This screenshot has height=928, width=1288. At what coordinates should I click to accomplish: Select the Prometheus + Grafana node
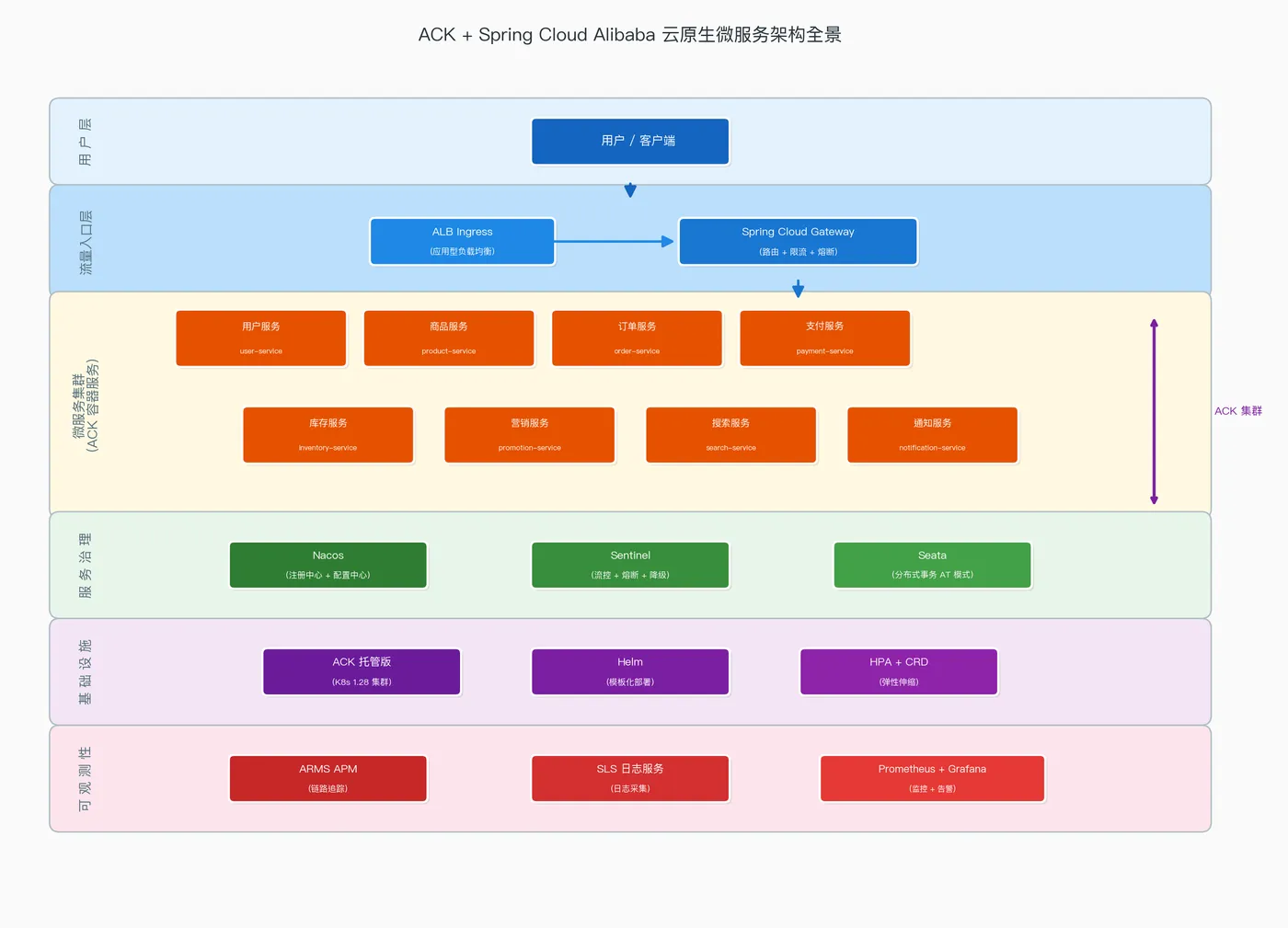tap(932, 779)
